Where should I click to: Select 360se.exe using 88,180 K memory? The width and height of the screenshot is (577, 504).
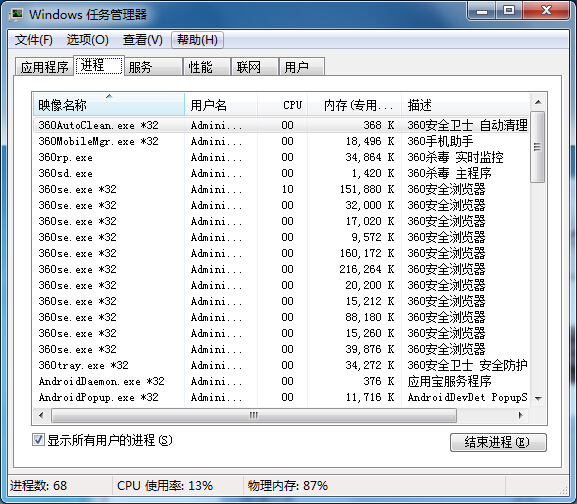tap(281, 317)
